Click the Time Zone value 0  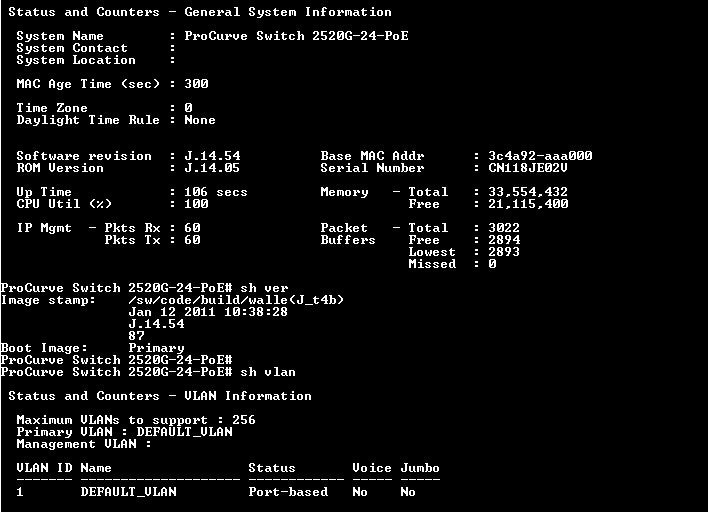click(188, 108)
